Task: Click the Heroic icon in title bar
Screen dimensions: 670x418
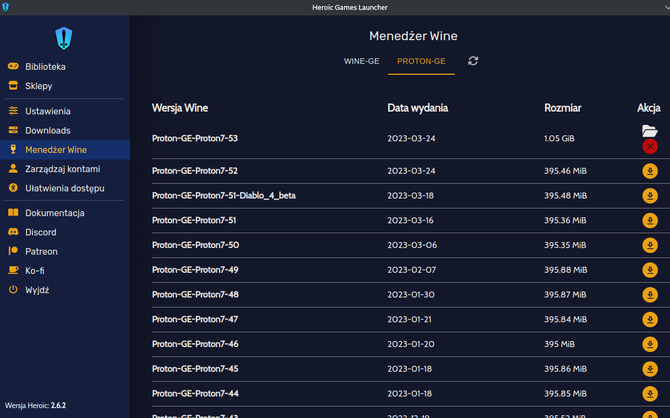Action: tap(6, 7)
